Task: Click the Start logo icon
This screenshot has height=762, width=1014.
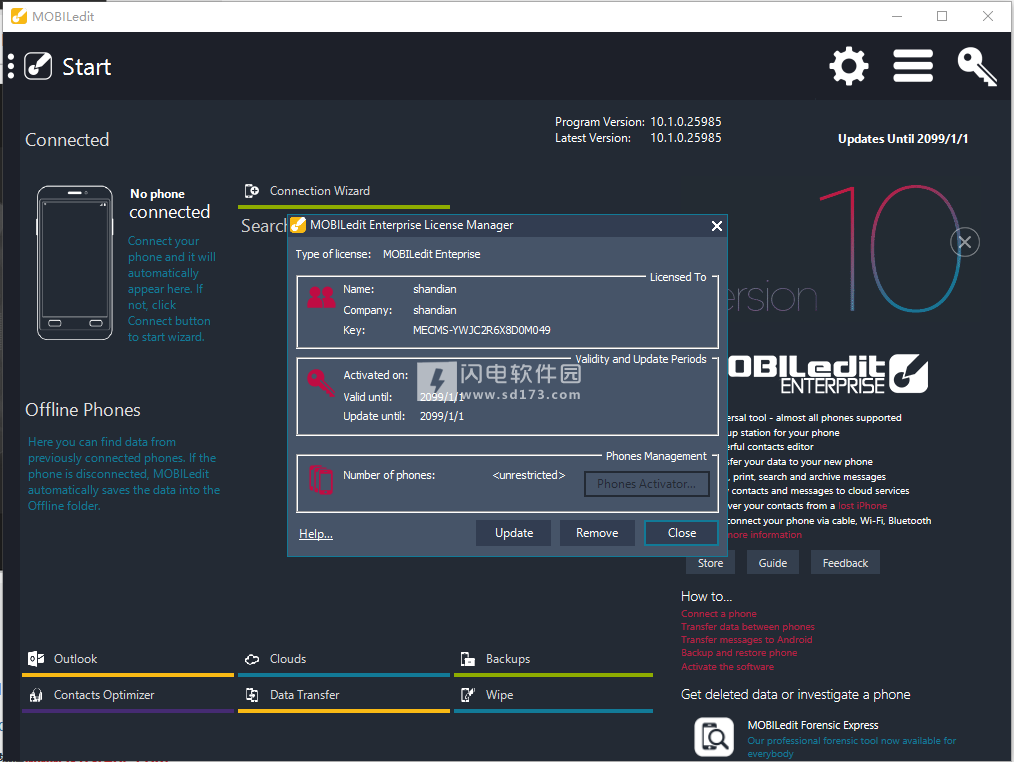Action: pyautogui.click(x=38, y=66)
